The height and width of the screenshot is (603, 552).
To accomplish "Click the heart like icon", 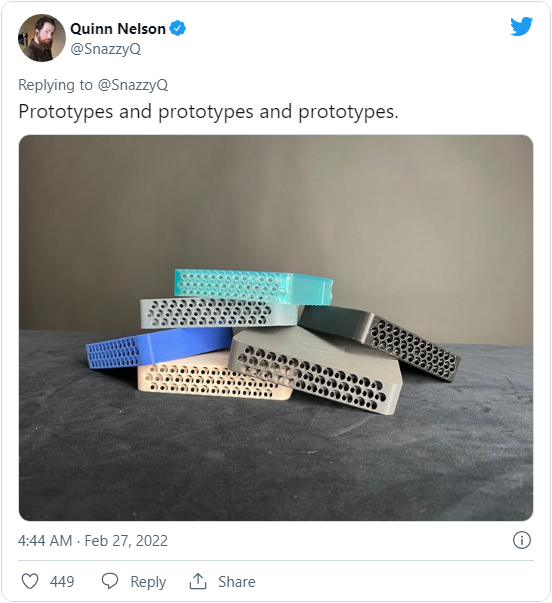I will (x=30, y=581).
